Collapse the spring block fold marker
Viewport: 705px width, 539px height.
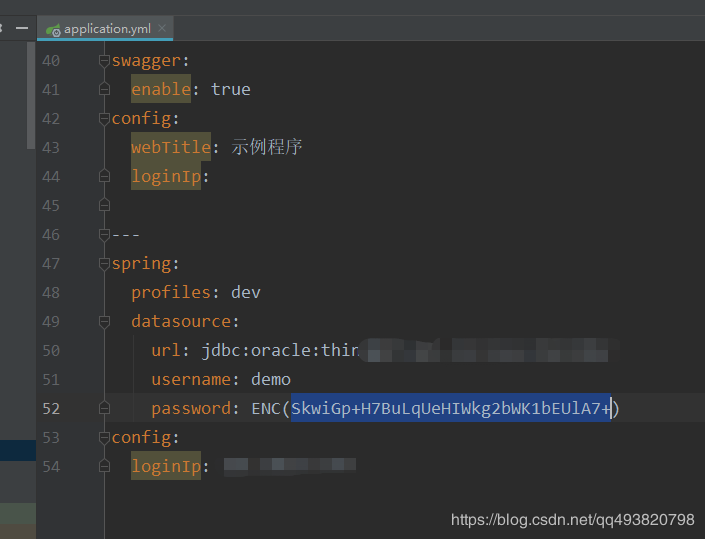[104, 264]
